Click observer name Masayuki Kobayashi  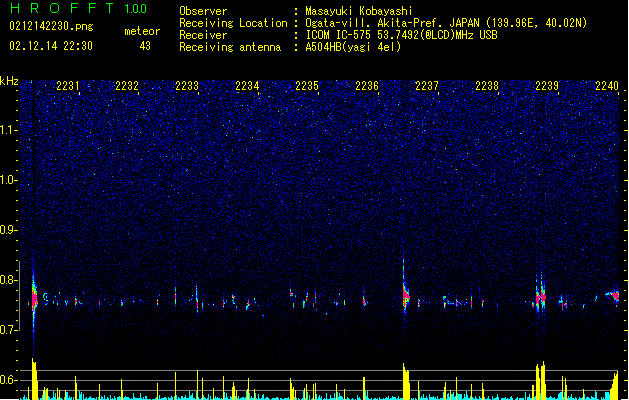[359, 11]
